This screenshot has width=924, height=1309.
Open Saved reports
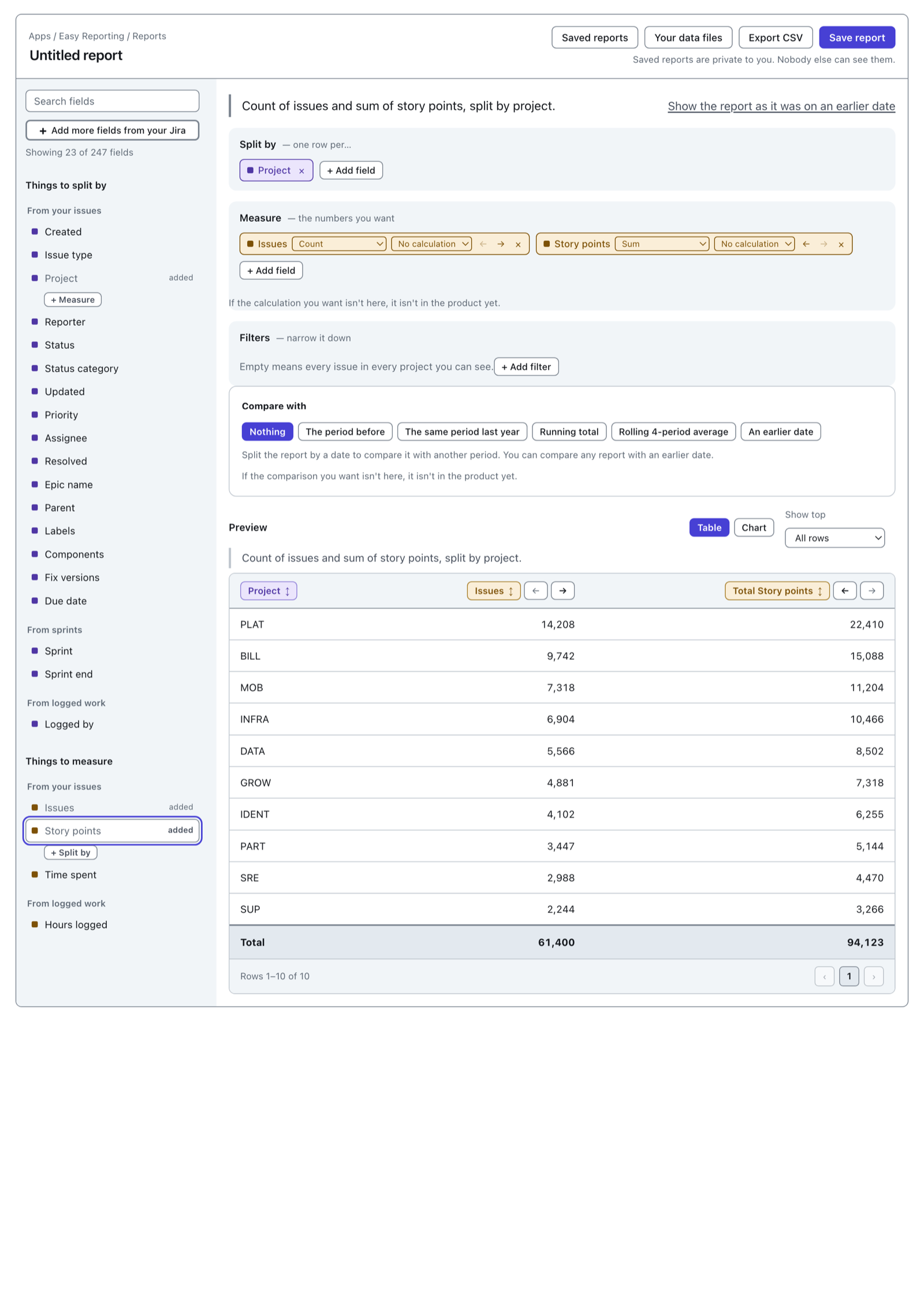tap(595, 38)
